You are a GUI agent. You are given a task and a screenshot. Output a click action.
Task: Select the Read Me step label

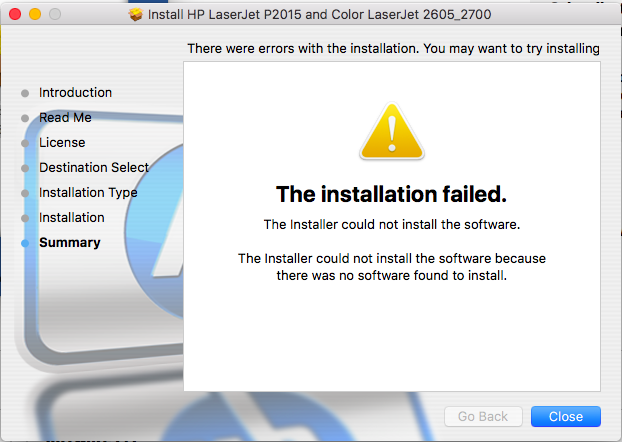point(65,117)
